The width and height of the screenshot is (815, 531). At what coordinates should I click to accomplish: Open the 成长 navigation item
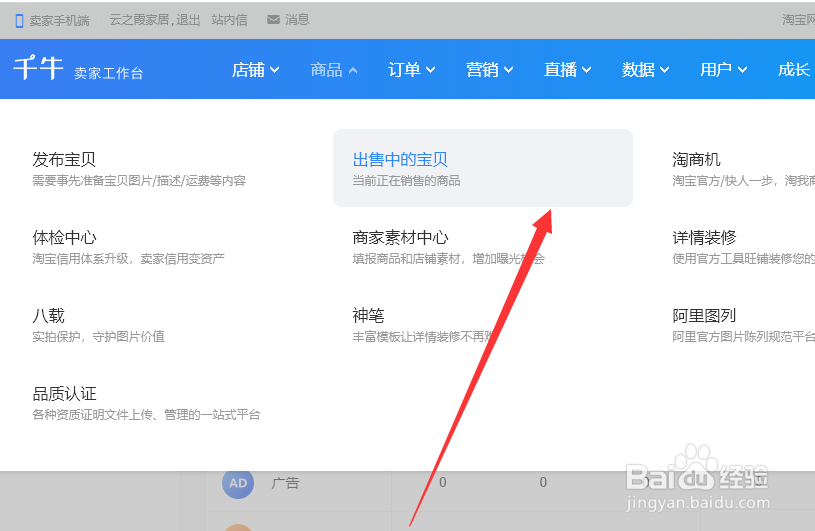pyautogui.click(x=795, y=70)
